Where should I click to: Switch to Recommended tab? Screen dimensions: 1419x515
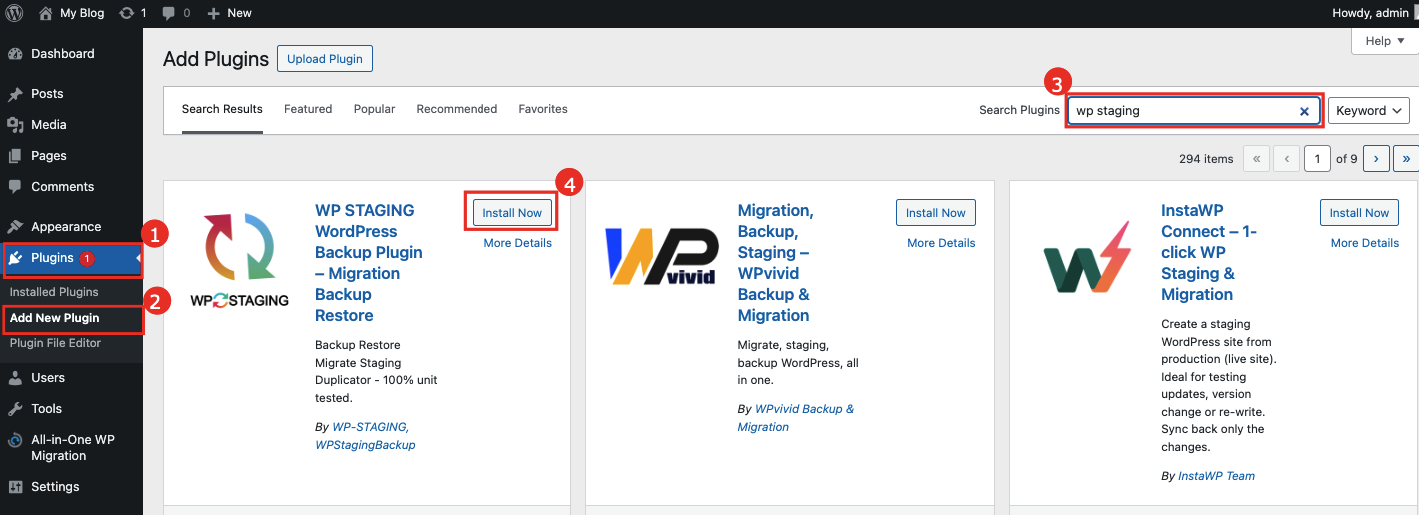(x=457, y=109)
